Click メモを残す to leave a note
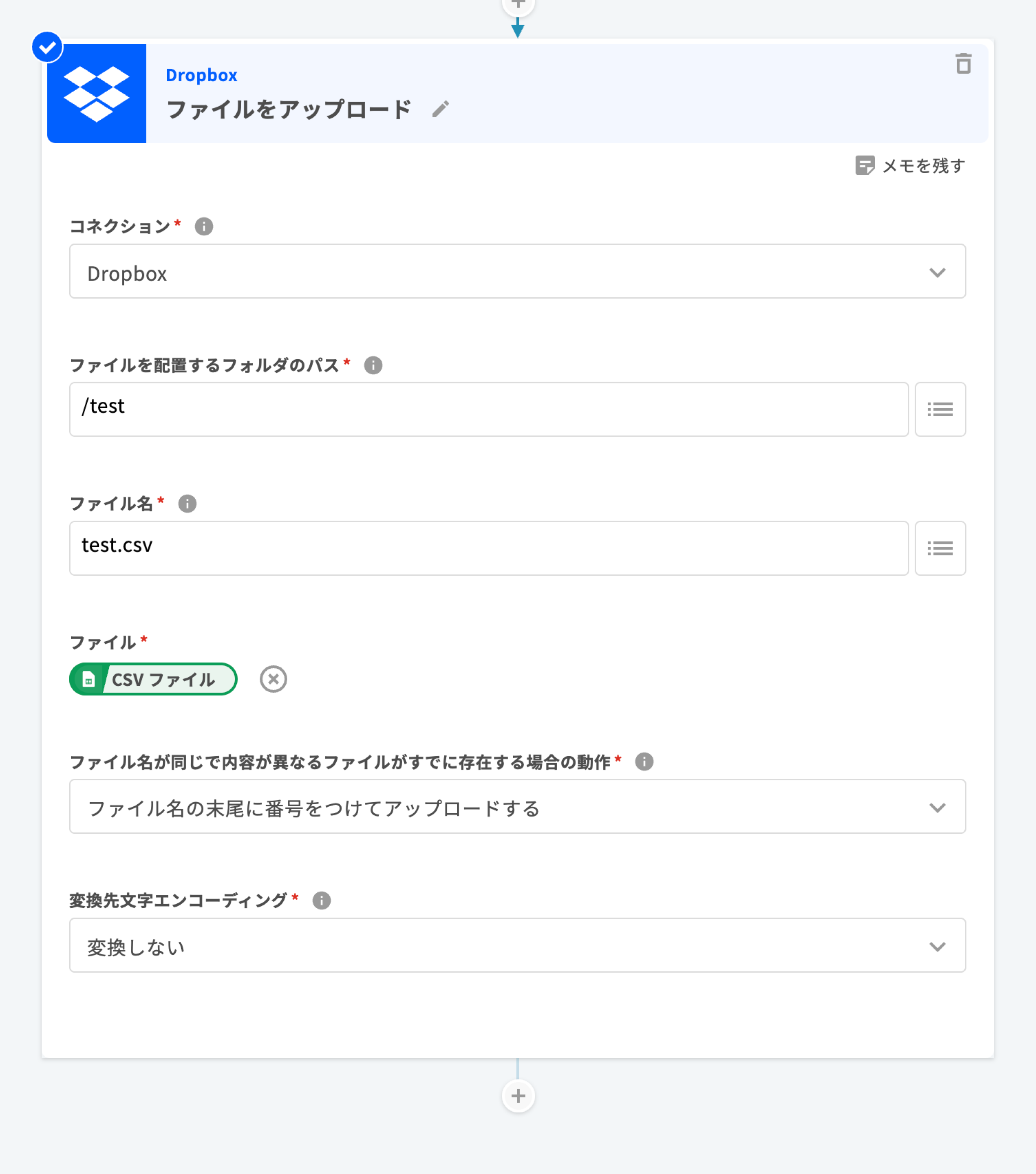Image resolution: width=1036 pixels, height=1174 pixels. pyautogui.click(x=910, y=166)
